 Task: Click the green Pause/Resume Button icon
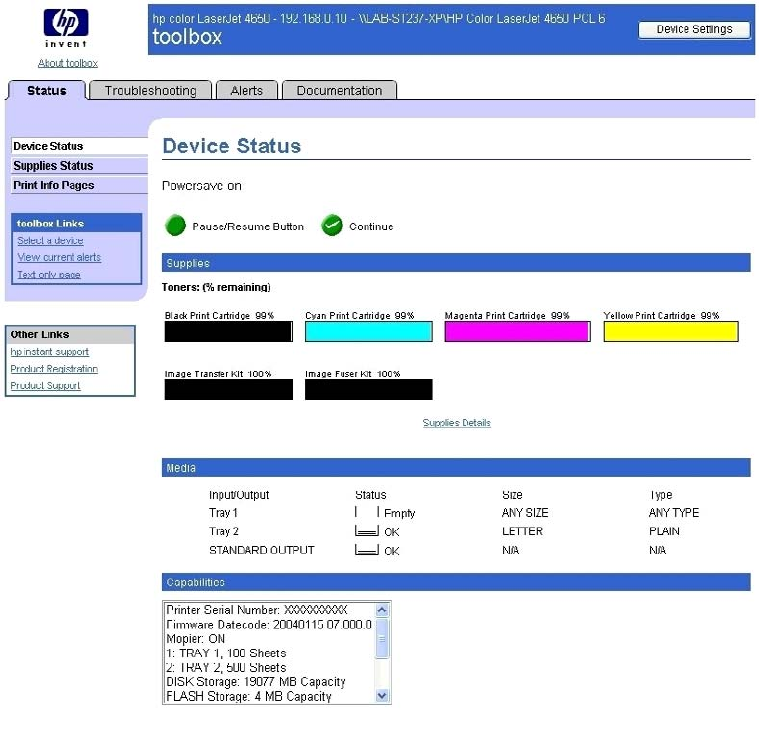pyautogui.click(x=175, y=226)
